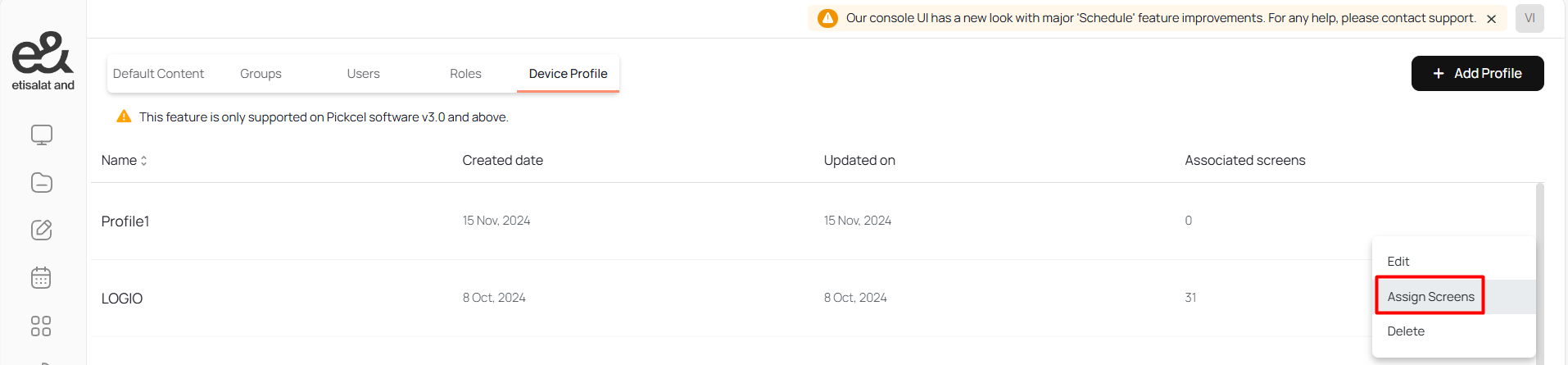This screenshot has width=1568, height=365.
Task: Open the Apps grid icon in sidebar
Action: [41, 326]
